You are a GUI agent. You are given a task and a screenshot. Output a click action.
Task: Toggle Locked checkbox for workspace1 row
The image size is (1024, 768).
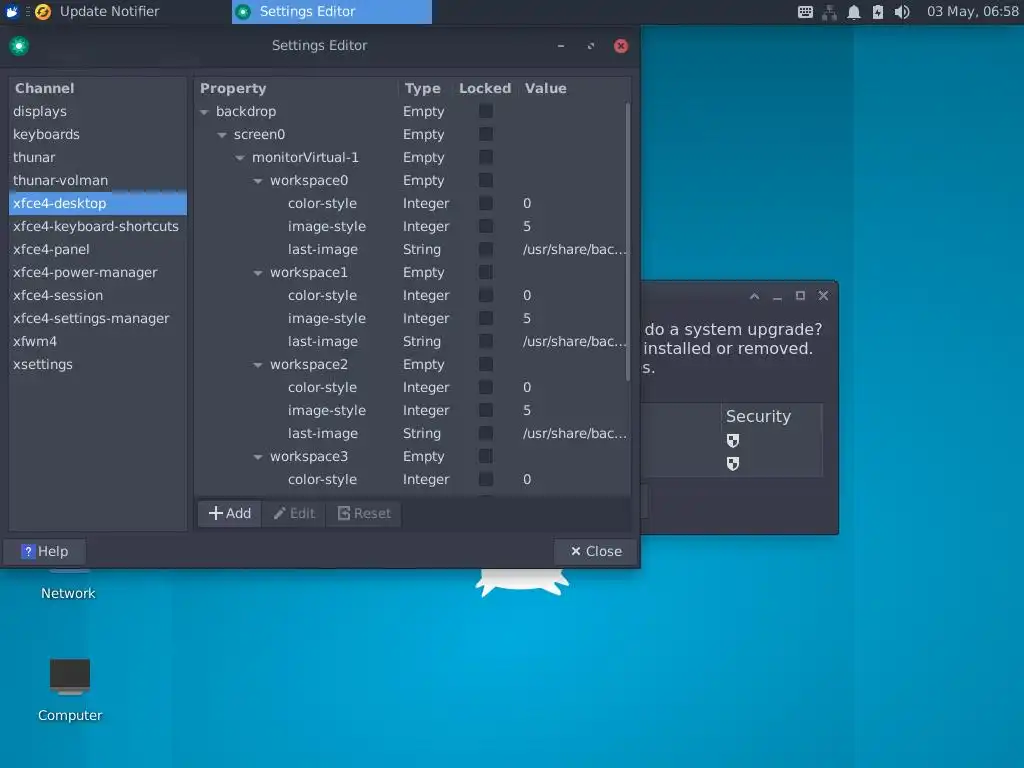[486, 272]
